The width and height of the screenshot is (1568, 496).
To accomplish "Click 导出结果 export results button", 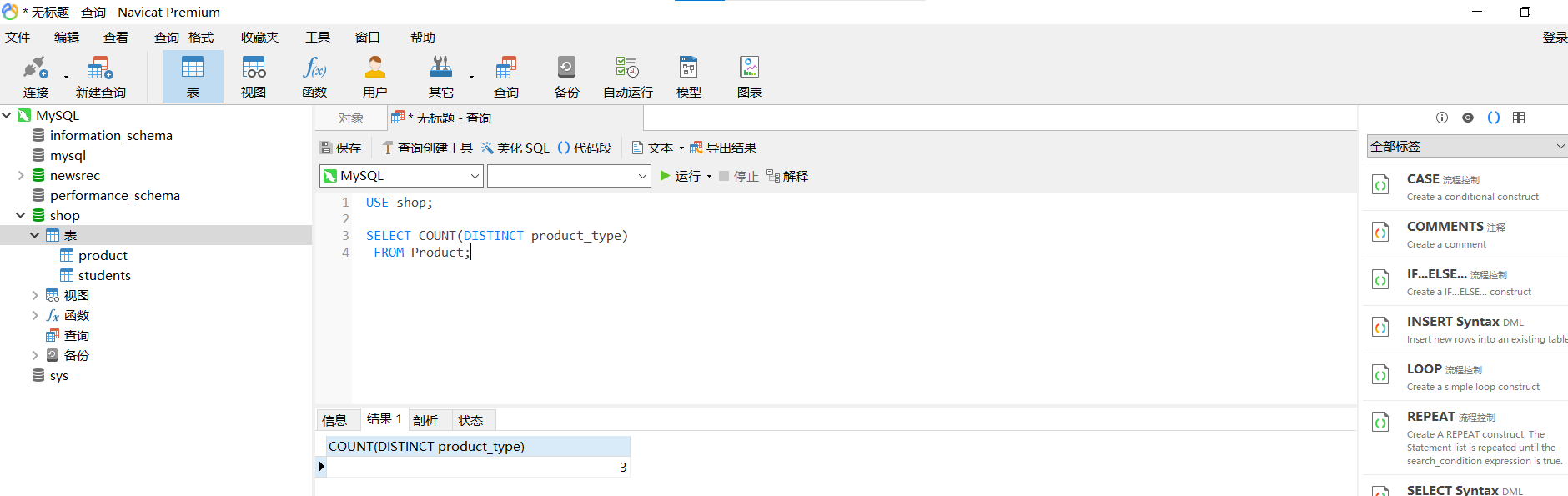I will click(722, 148).
